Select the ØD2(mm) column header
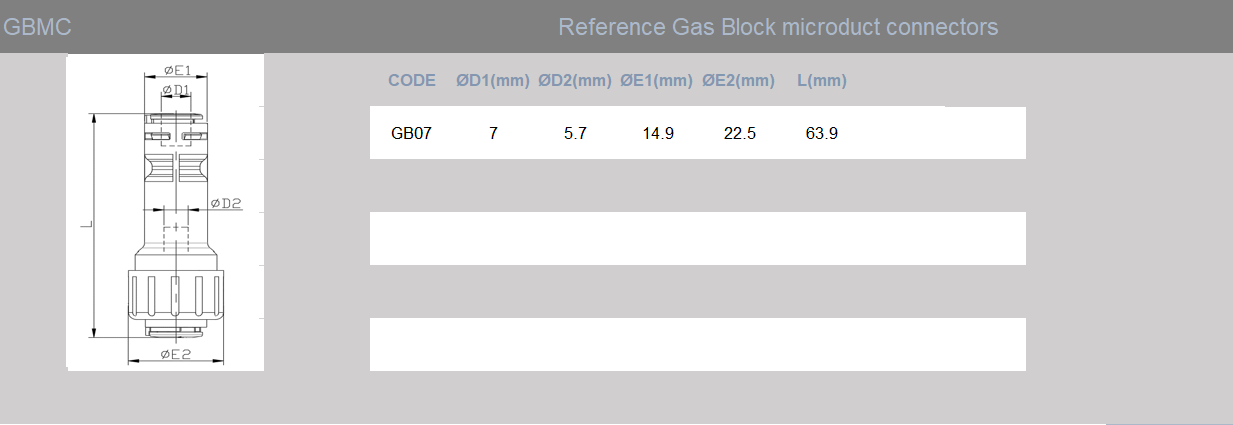Screen dimensions: 1233x425 click(x=574, y=81)
